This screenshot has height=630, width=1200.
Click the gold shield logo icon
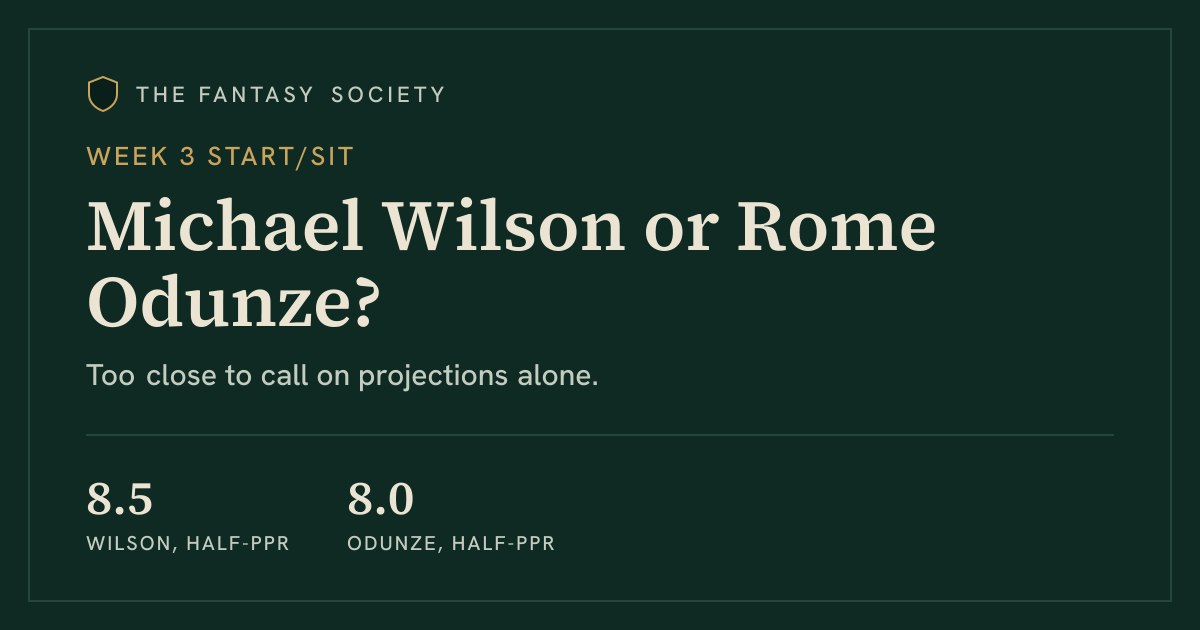[x=103, y=95]
